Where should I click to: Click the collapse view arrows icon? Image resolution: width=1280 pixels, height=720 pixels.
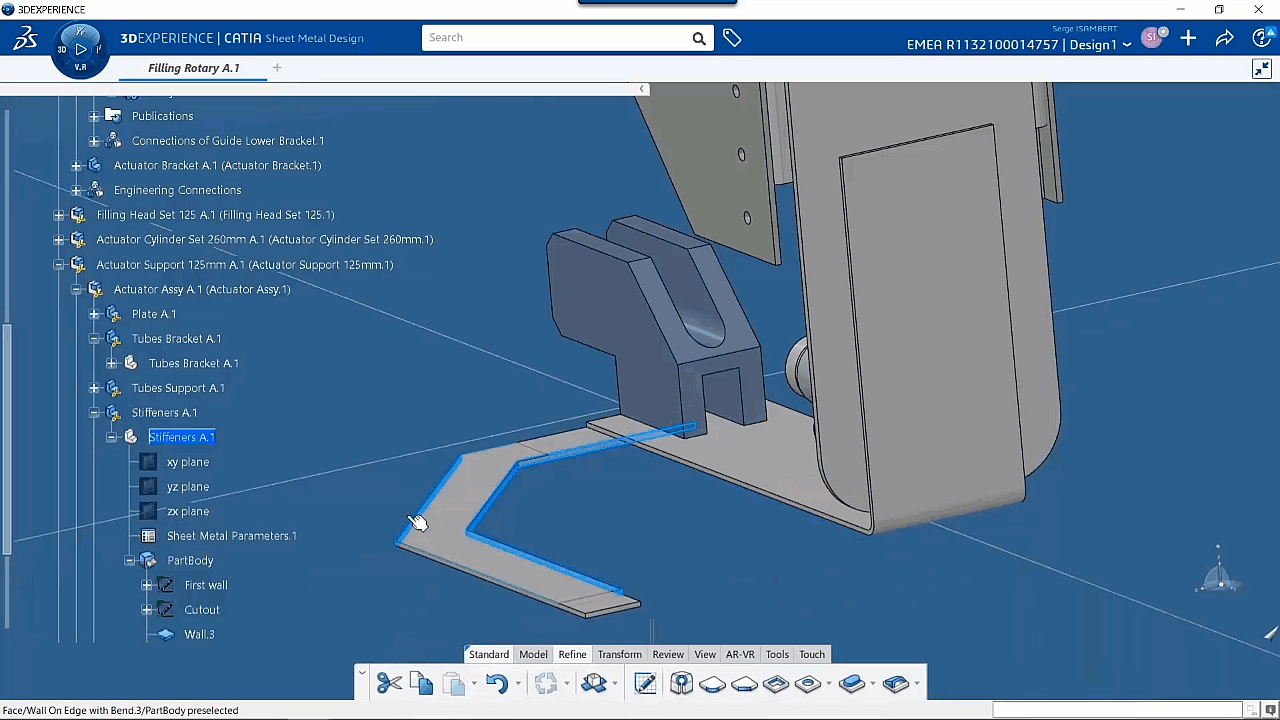tap(1262, 68)
